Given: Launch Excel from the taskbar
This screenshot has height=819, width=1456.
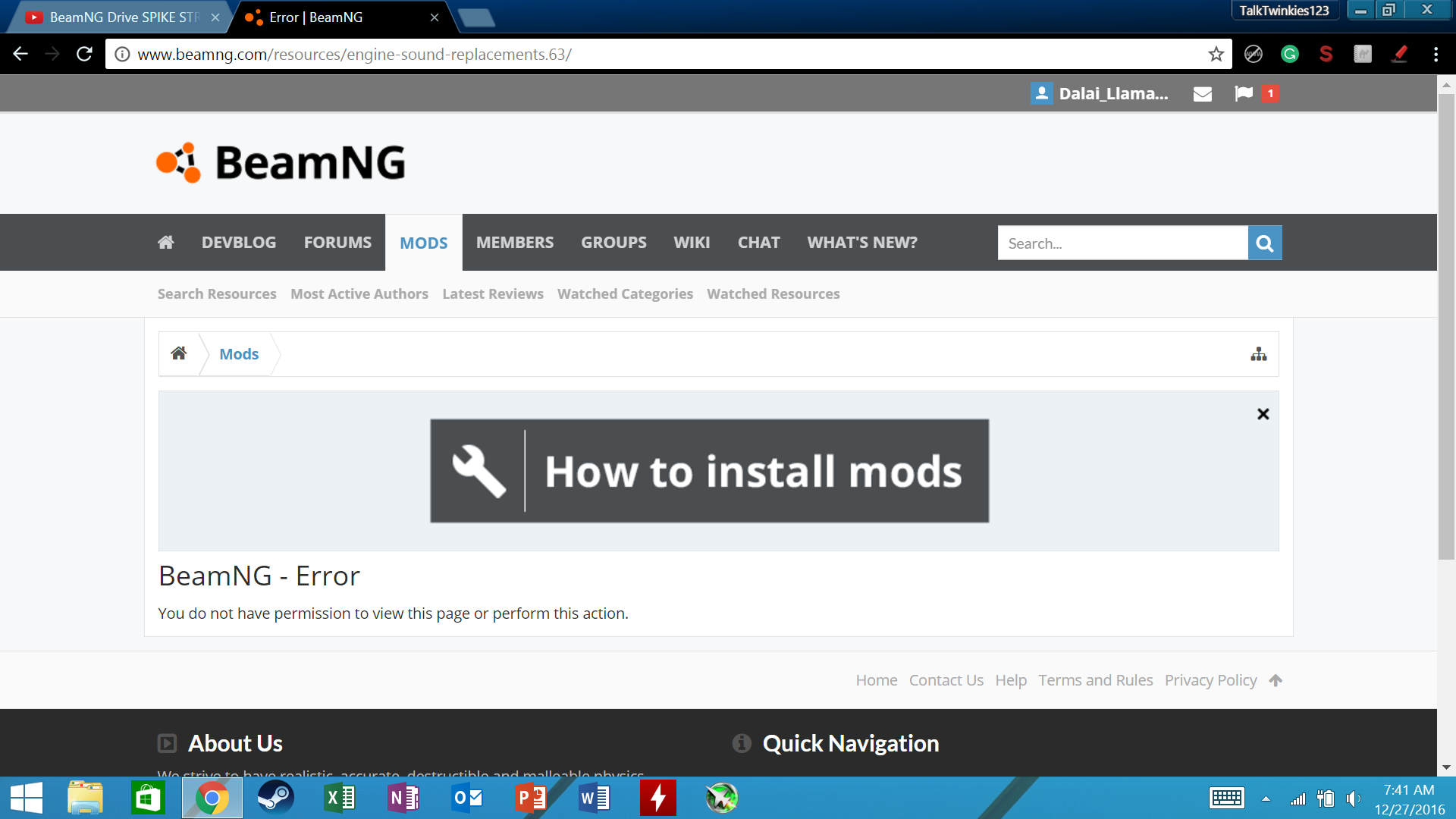Looking at the screenshot, I should [x=339, y=798].
